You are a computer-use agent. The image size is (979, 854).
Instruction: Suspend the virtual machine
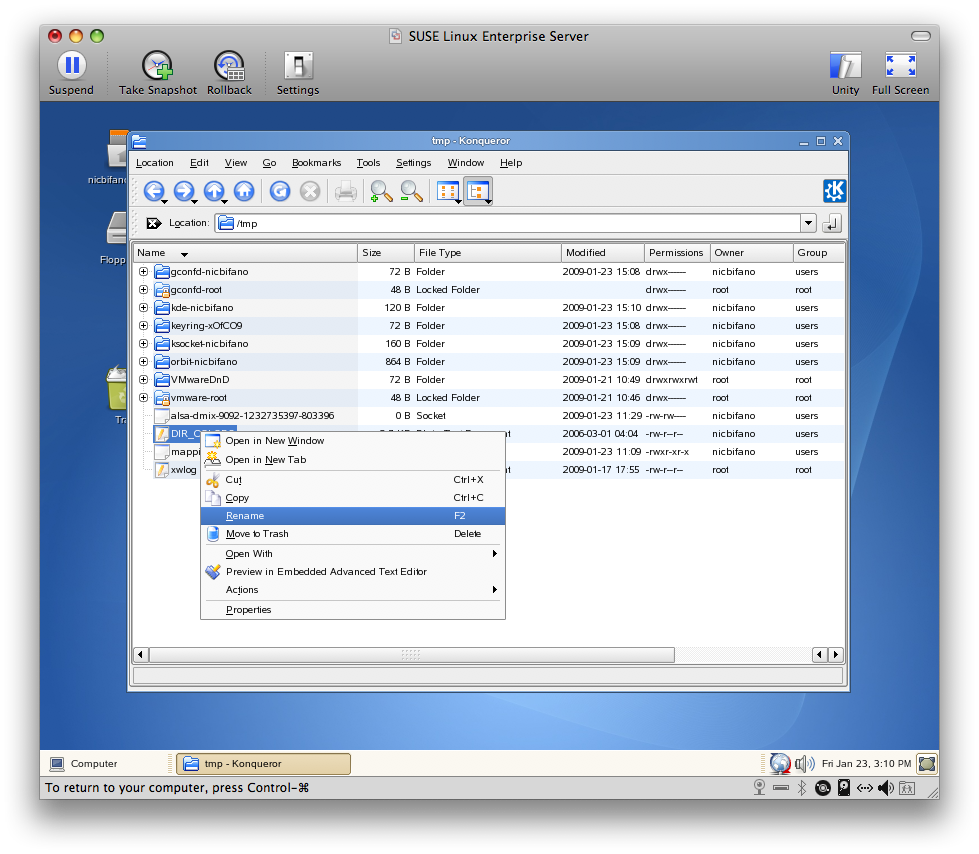coord(72,74)
